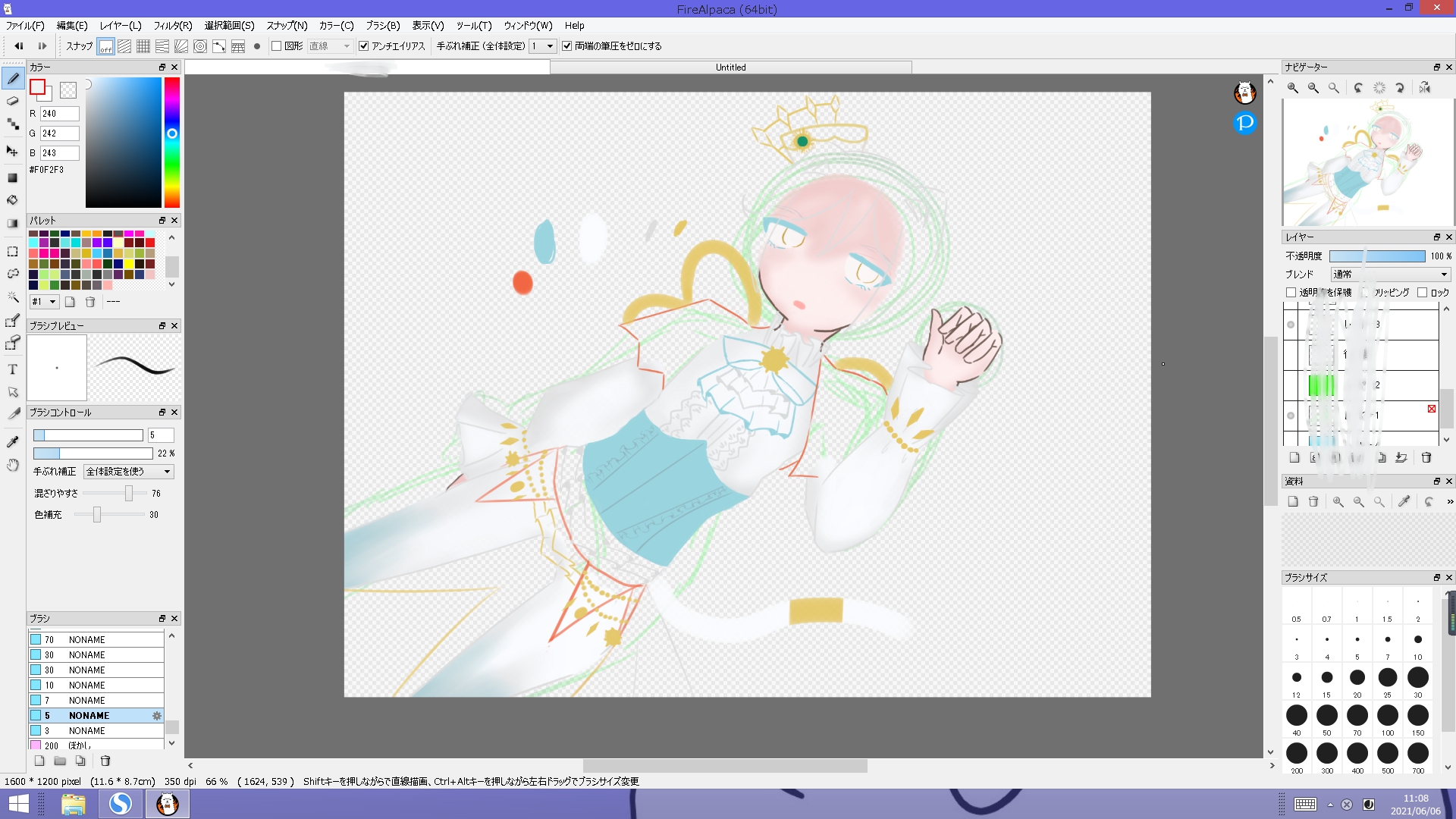
Task: Open the フィルタ(R) menu
Action: pos(173,25)
